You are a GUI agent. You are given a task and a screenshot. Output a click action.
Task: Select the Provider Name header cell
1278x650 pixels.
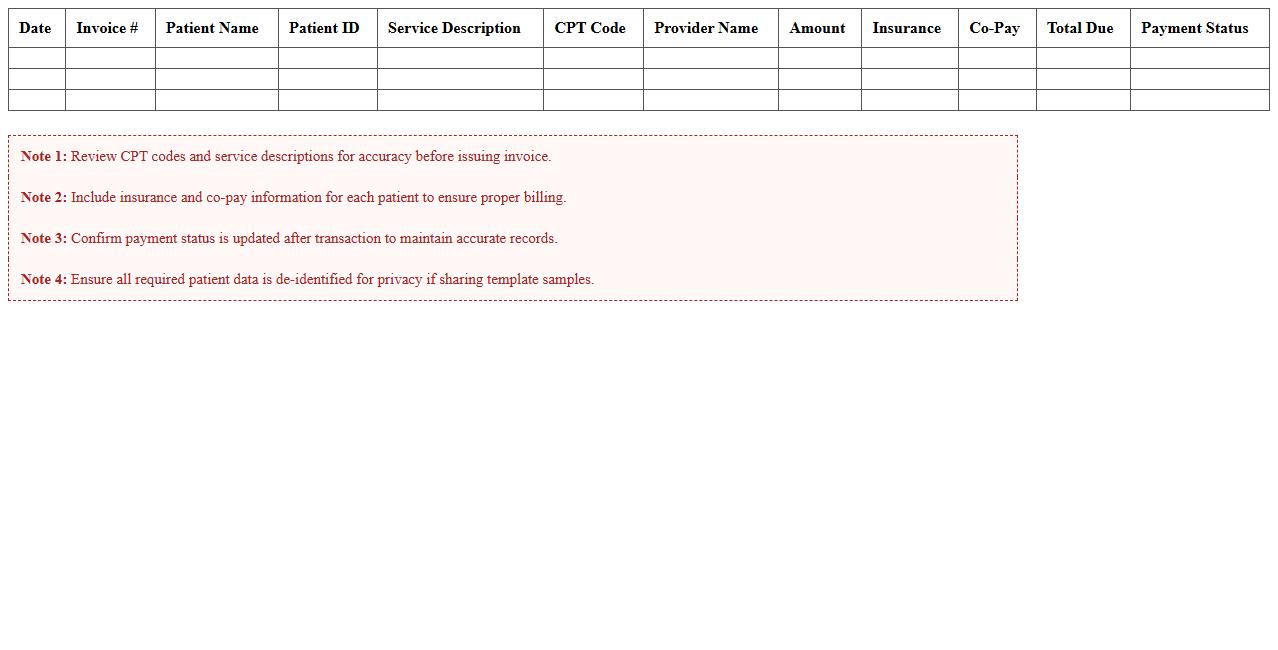(x=706, y=28)
